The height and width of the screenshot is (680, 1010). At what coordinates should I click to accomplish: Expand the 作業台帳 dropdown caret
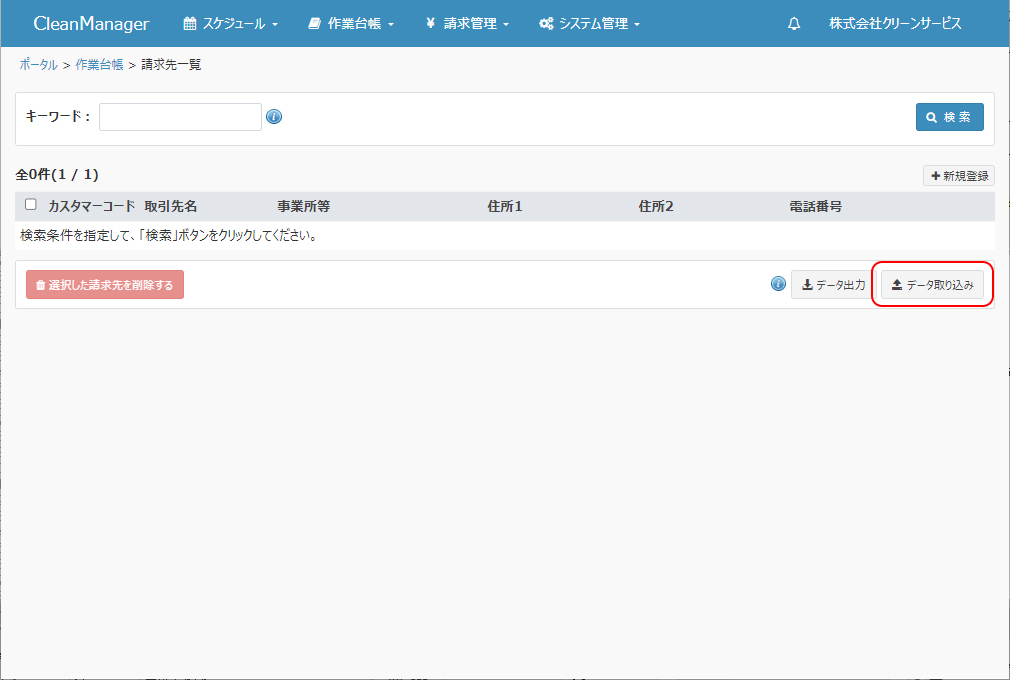click(x=391, y=25)
